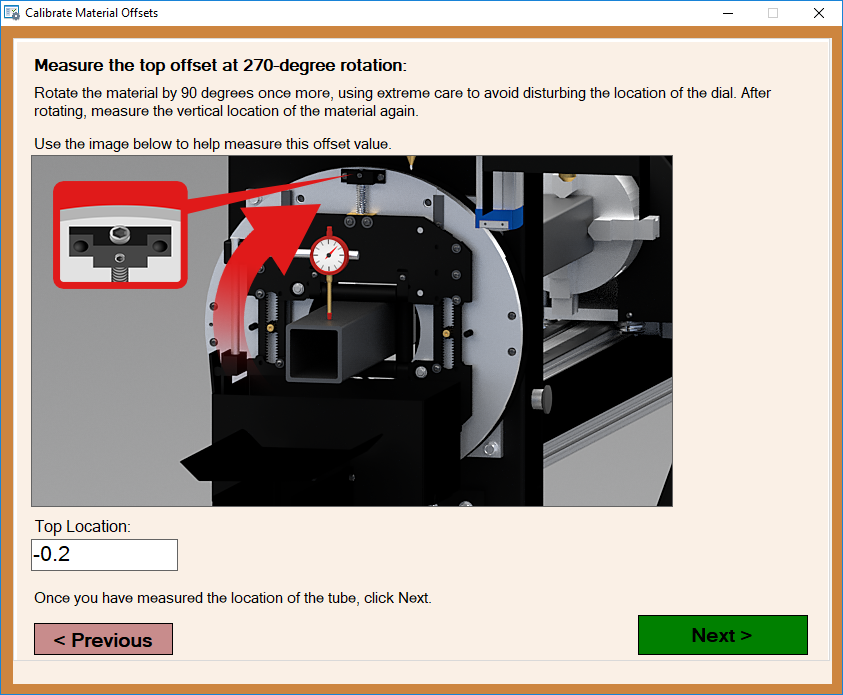Click the Next button
The height and width of the screenshot is (695, 843).
(723, 635)
